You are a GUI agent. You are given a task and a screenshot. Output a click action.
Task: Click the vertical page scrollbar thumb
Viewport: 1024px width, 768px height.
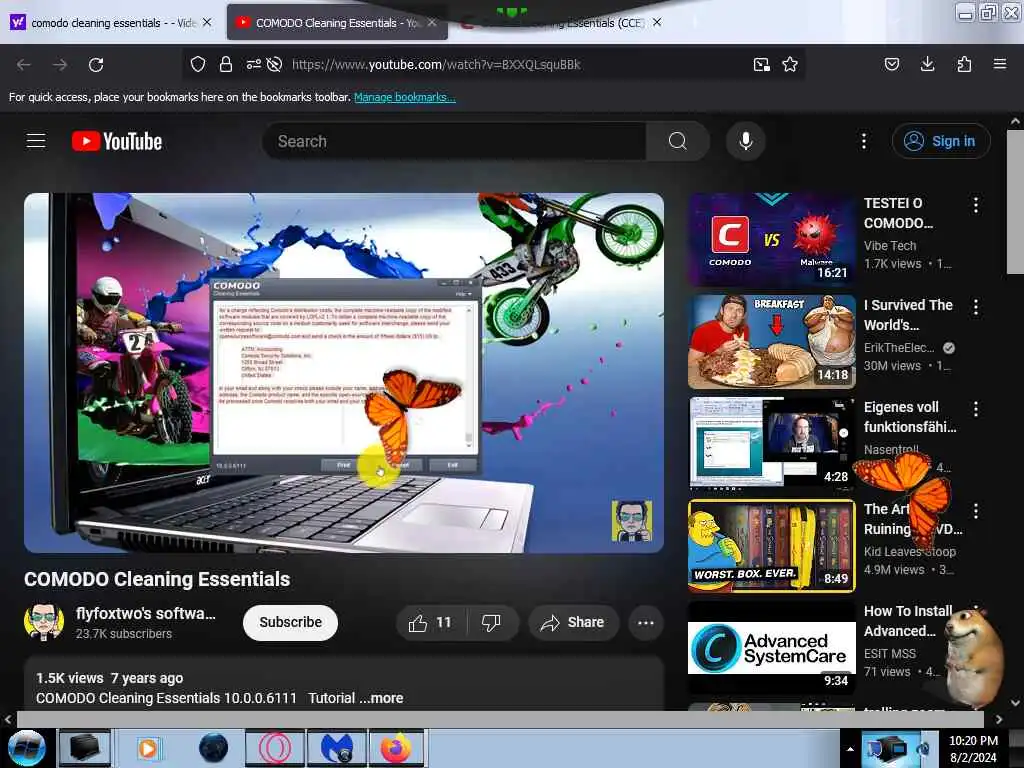(x=1015, y=202)
